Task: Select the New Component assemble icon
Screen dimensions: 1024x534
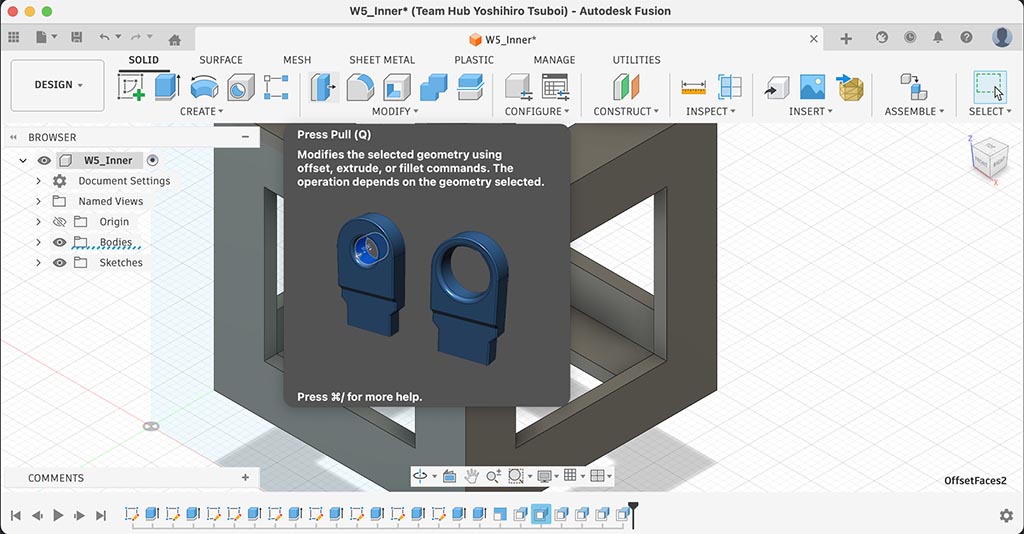Action: (914, 87)
